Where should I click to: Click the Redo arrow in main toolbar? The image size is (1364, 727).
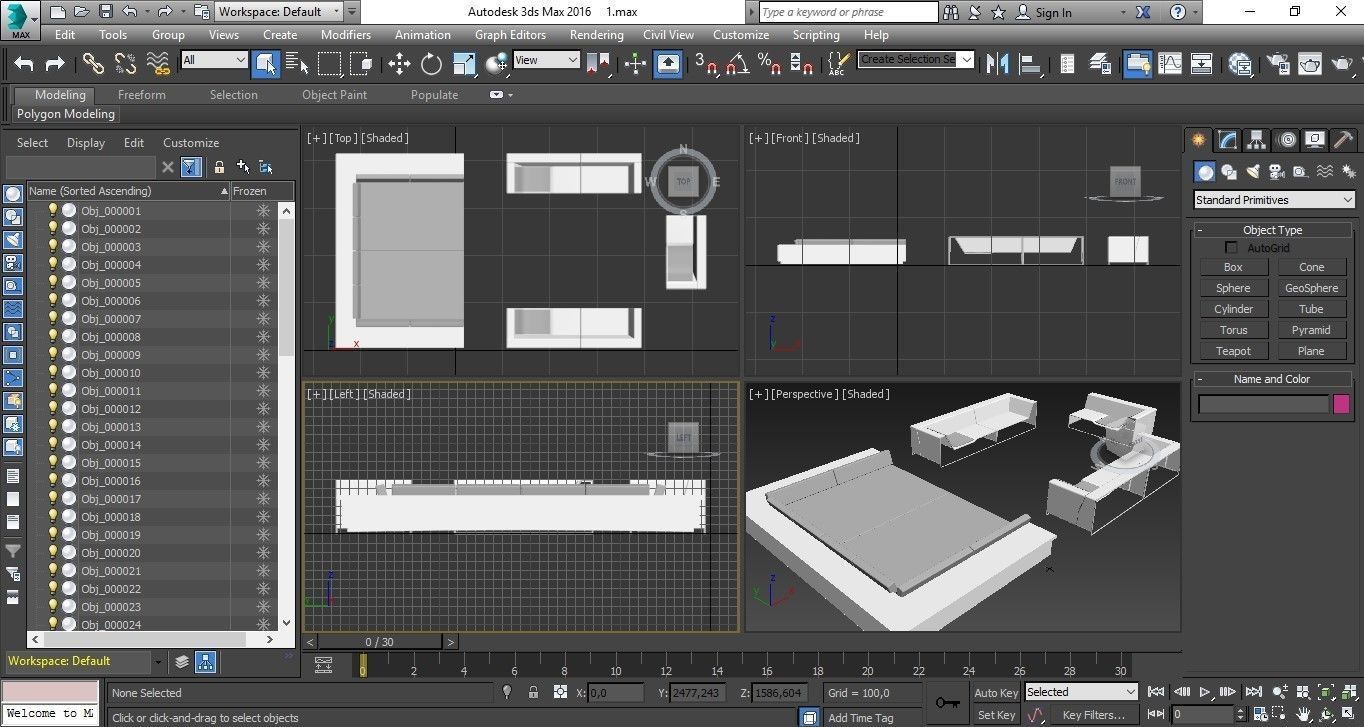point(56,63)
